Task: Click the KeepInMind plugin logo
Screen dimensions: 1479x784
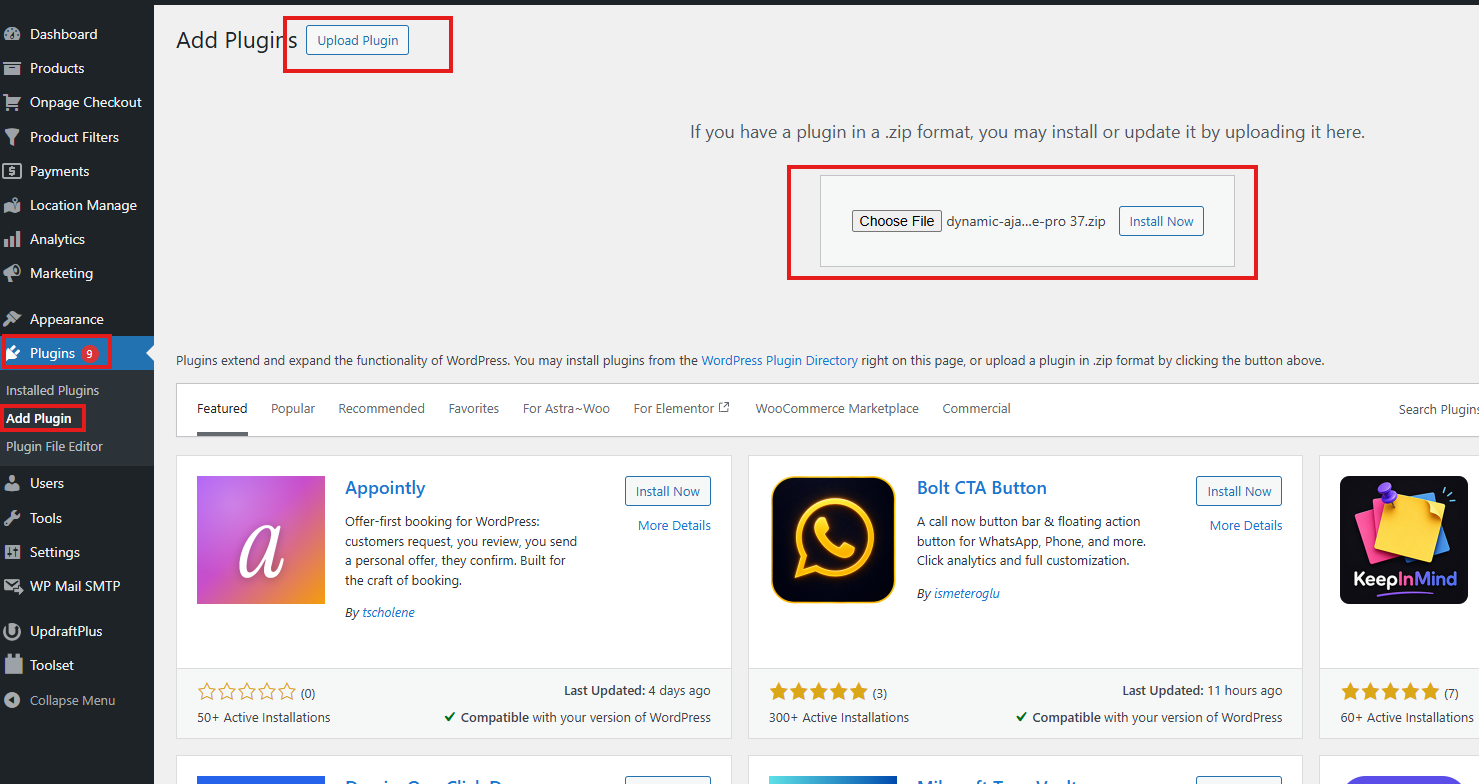Action: (x=1404, y=540)
